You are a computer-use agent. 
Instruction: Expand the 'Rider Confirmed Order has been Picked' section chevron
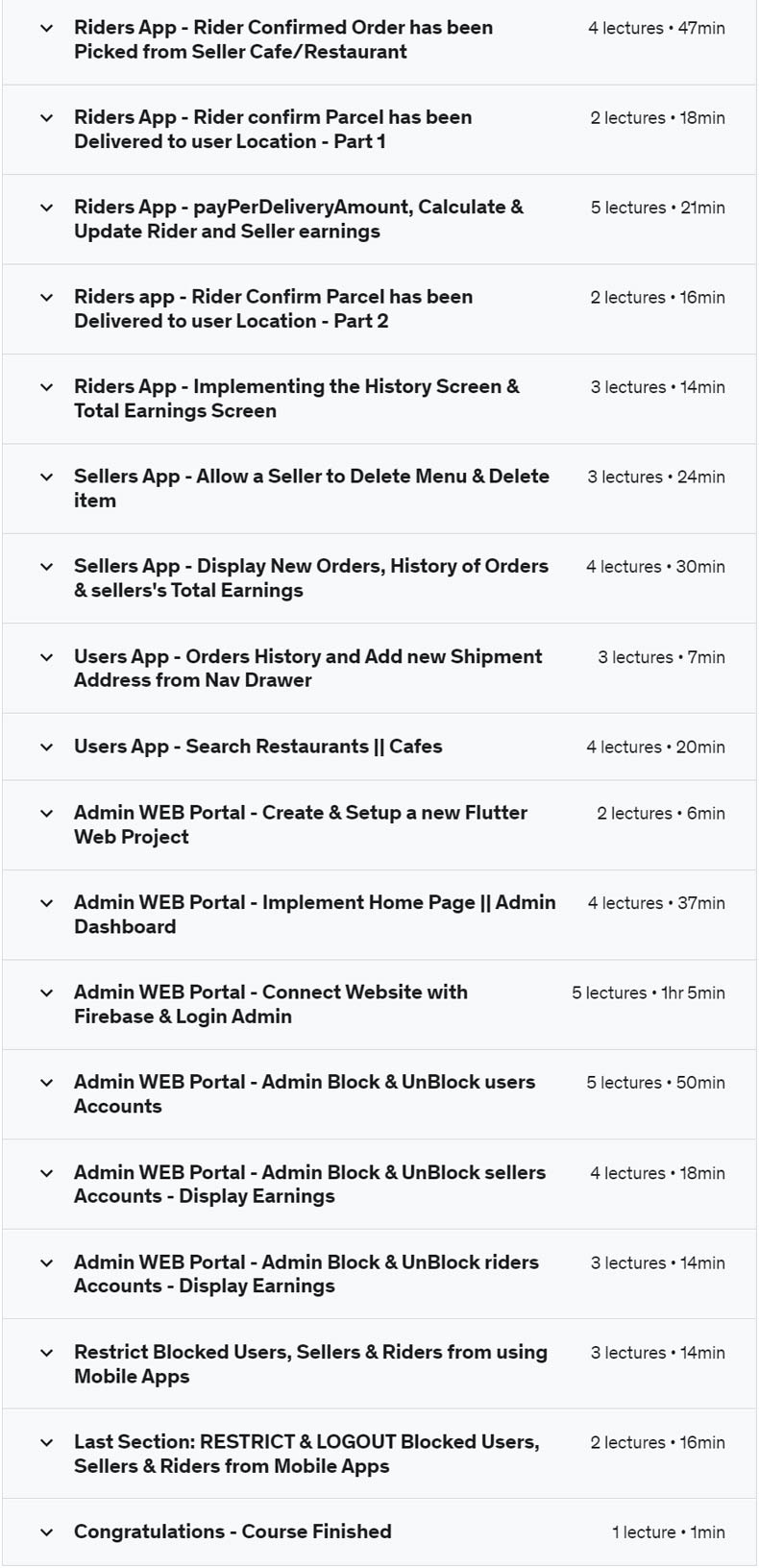pos(46,28)
